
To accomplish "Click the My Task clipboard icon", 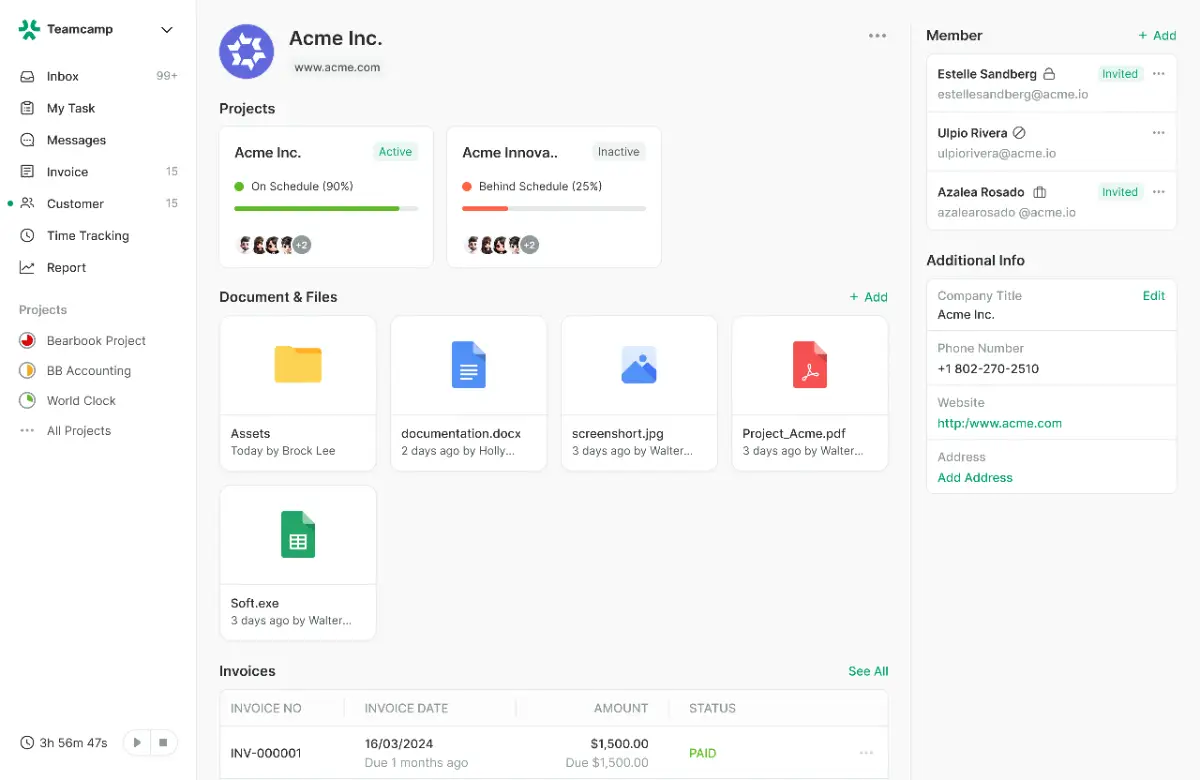I will [27, 108].
